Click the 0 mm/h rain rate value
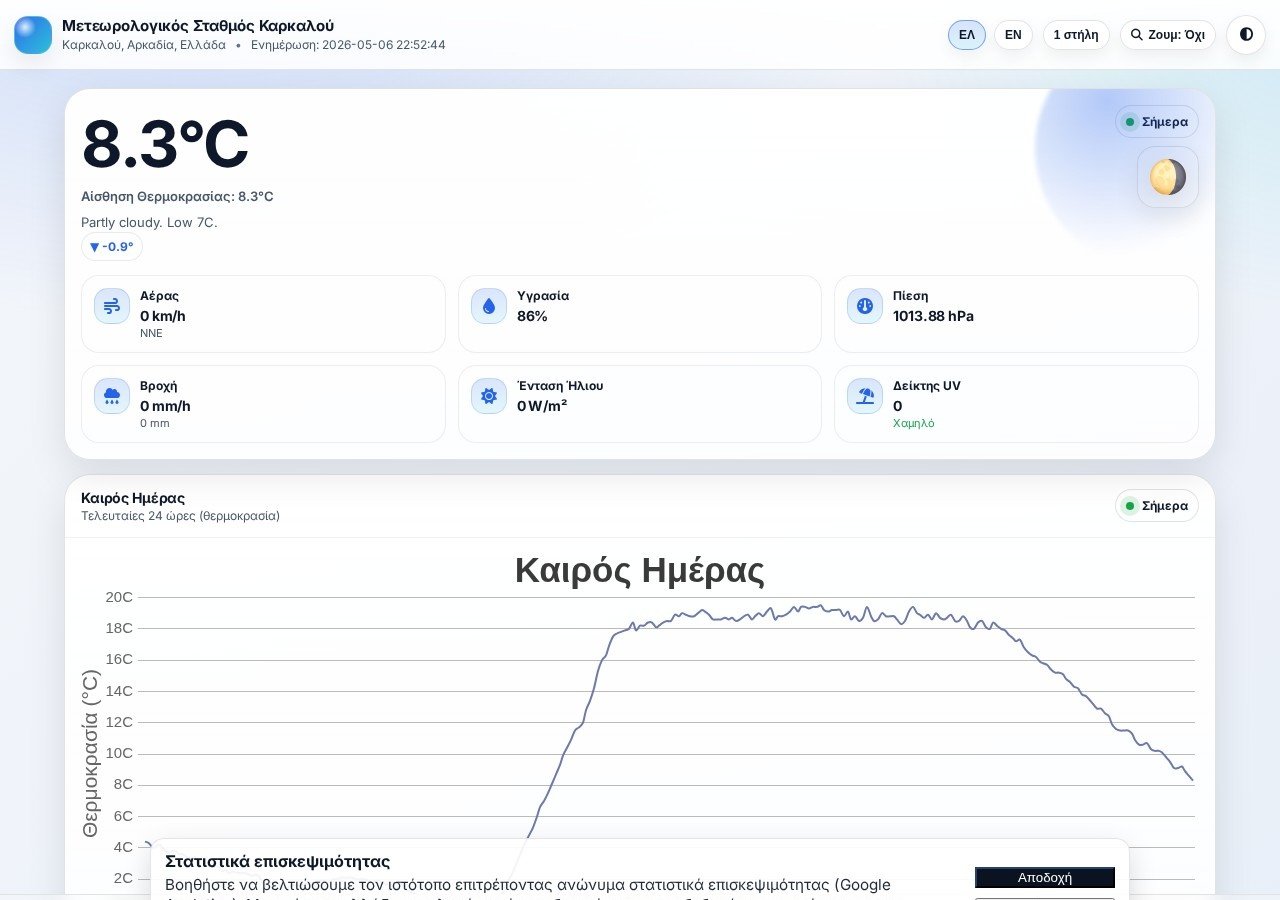 click(x=165, y=406)
